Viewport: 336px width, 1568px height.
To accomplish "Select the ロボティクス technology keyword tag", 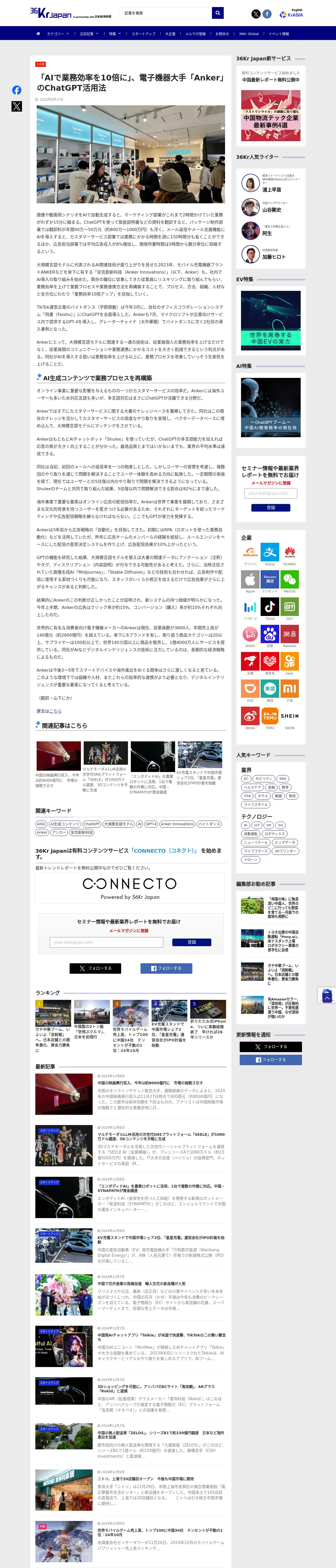I will pyautogui.click(x=275, y=834).
